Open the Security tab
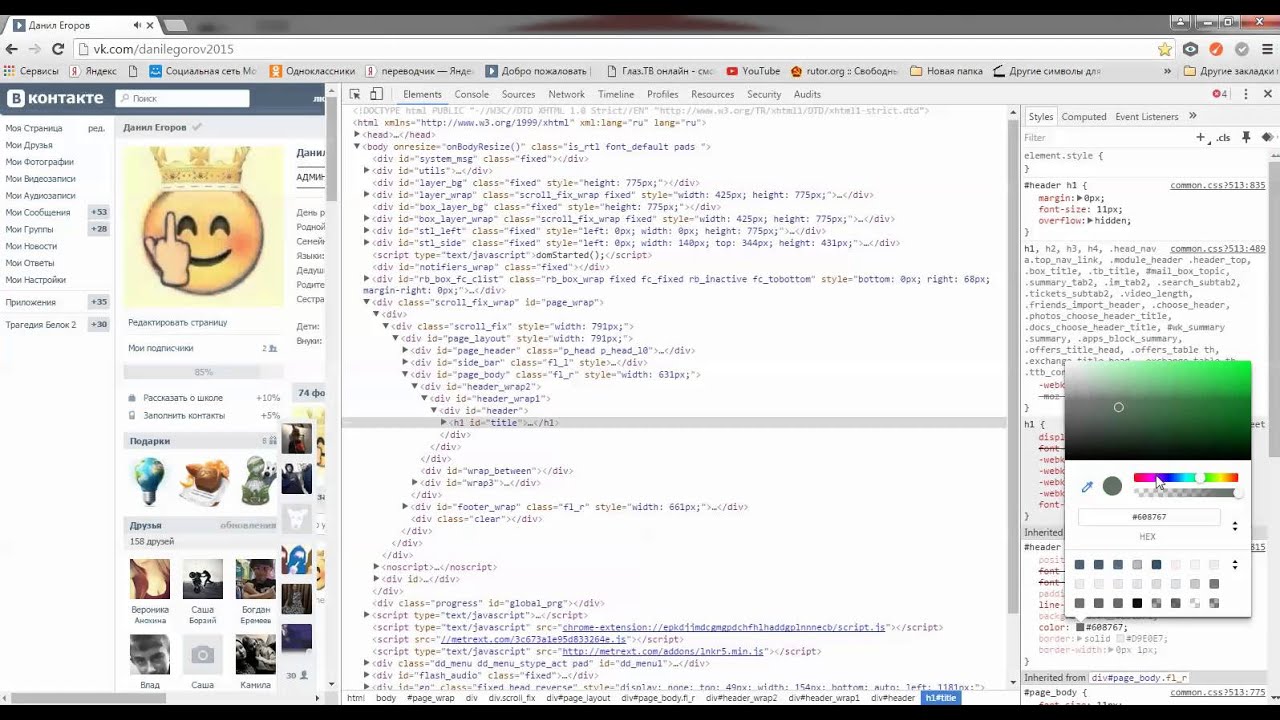 [764, 94]
